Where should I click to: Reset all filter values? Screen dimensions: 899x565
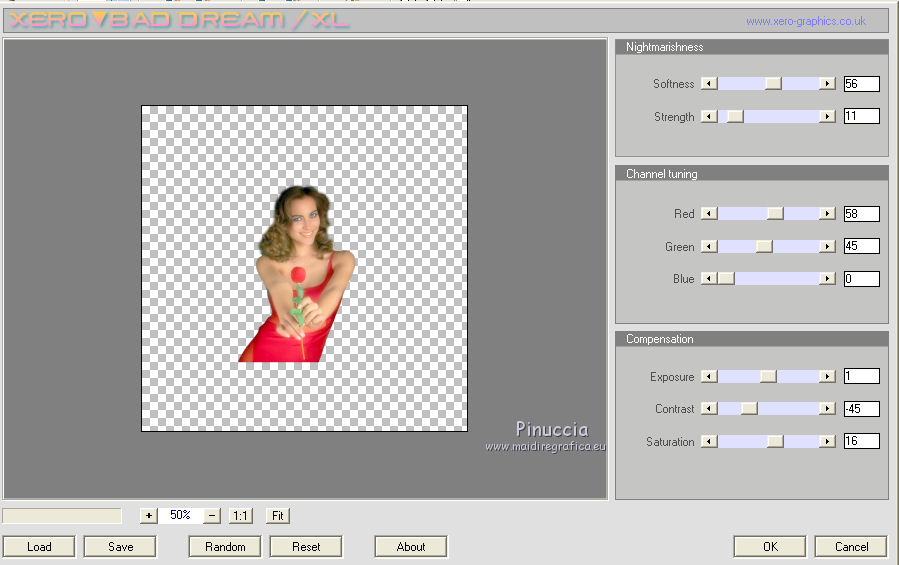coord(306,547)
